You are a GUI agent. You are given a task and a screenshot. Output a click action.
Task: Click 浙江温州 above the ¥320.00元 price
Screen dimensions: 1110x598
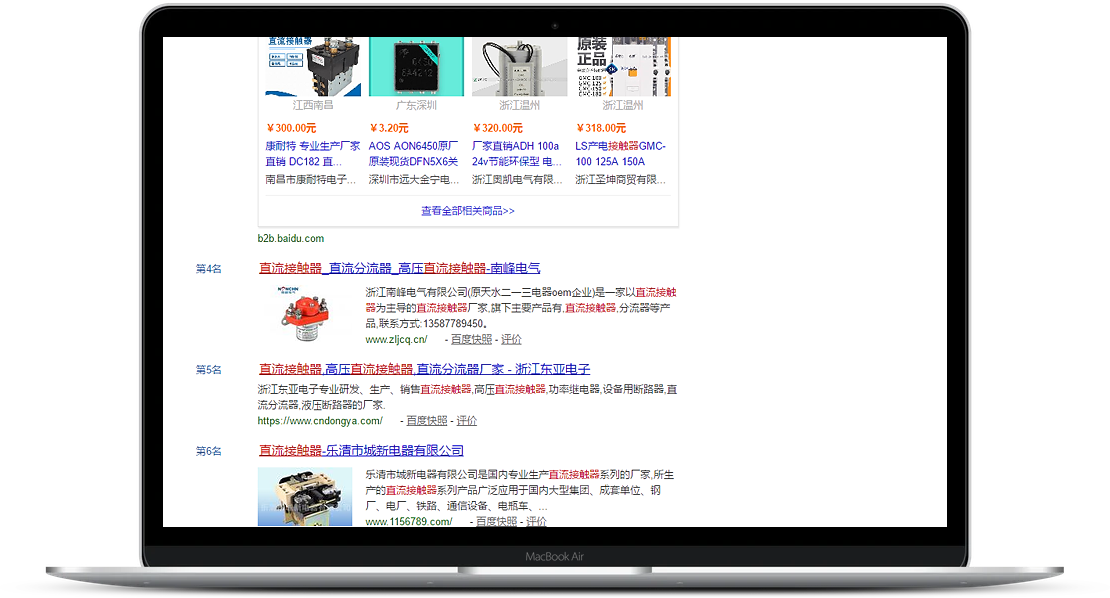(520, 105)
